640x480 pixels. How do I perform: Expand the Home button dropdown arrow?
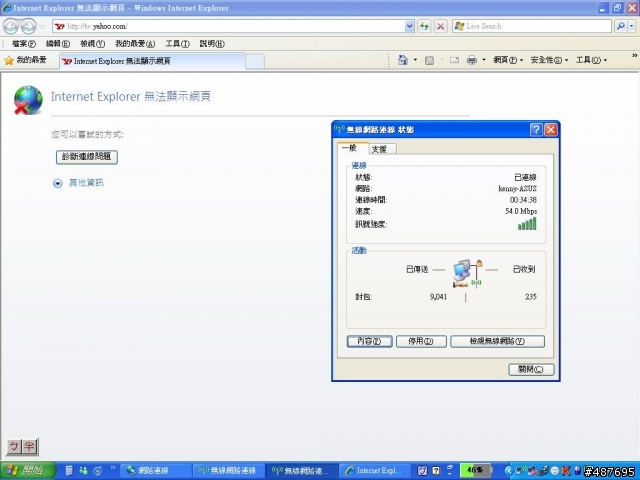416,60
